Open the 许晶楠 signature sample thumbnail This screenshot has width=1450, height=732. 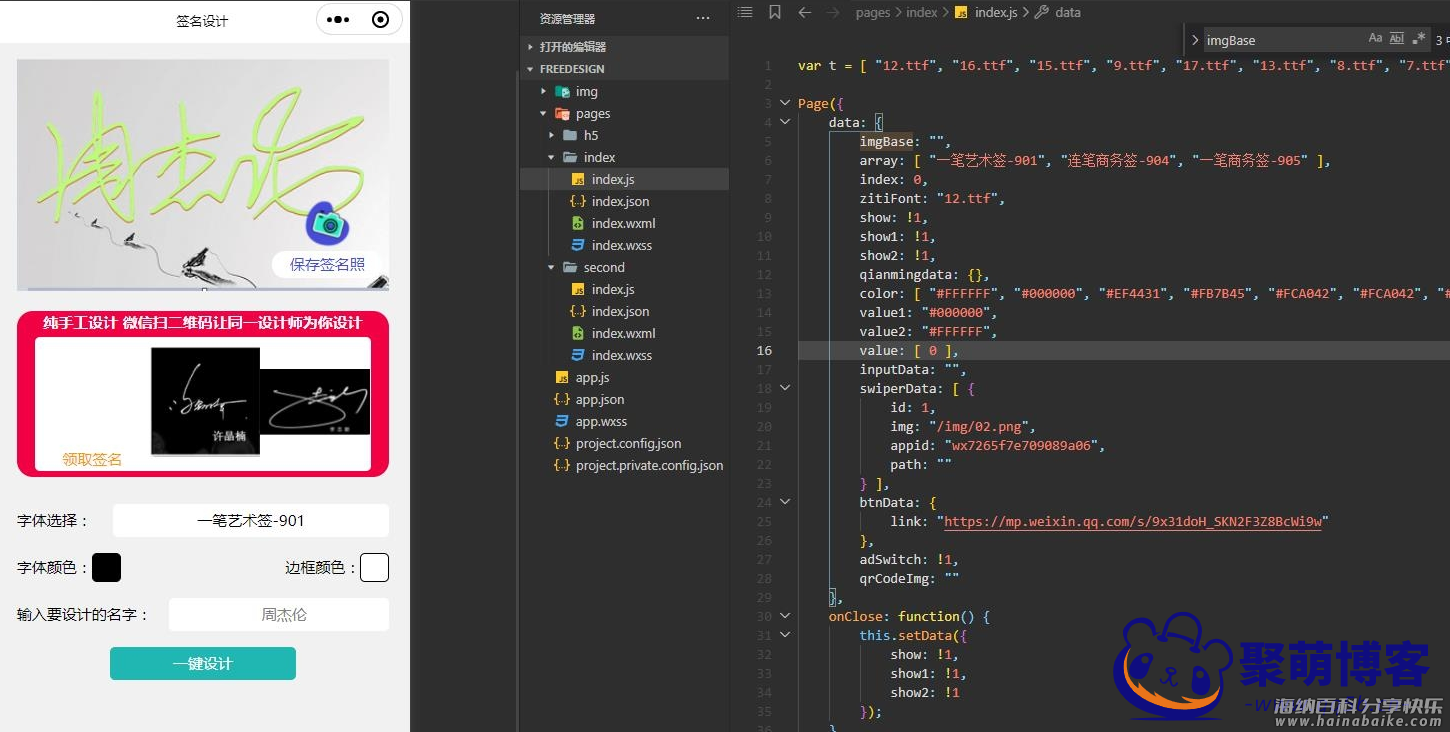(205, 401)
